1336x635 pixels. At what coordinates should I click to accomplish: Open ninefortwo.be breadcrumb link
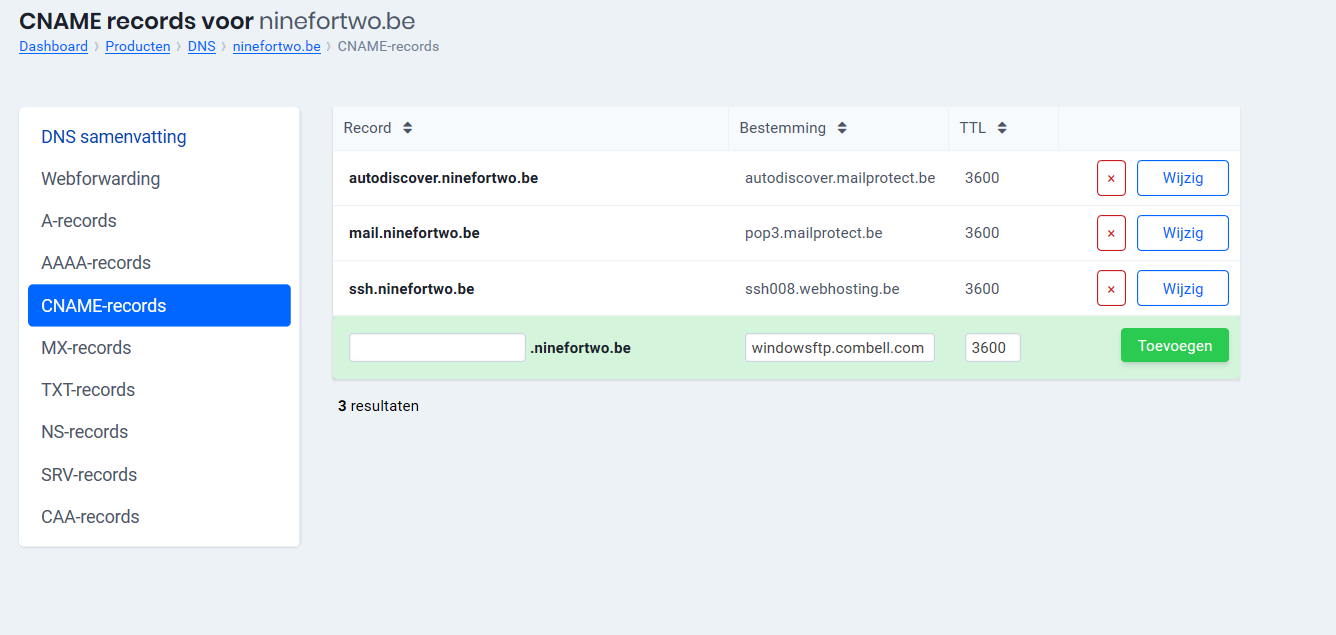click(x=276, y=46)
